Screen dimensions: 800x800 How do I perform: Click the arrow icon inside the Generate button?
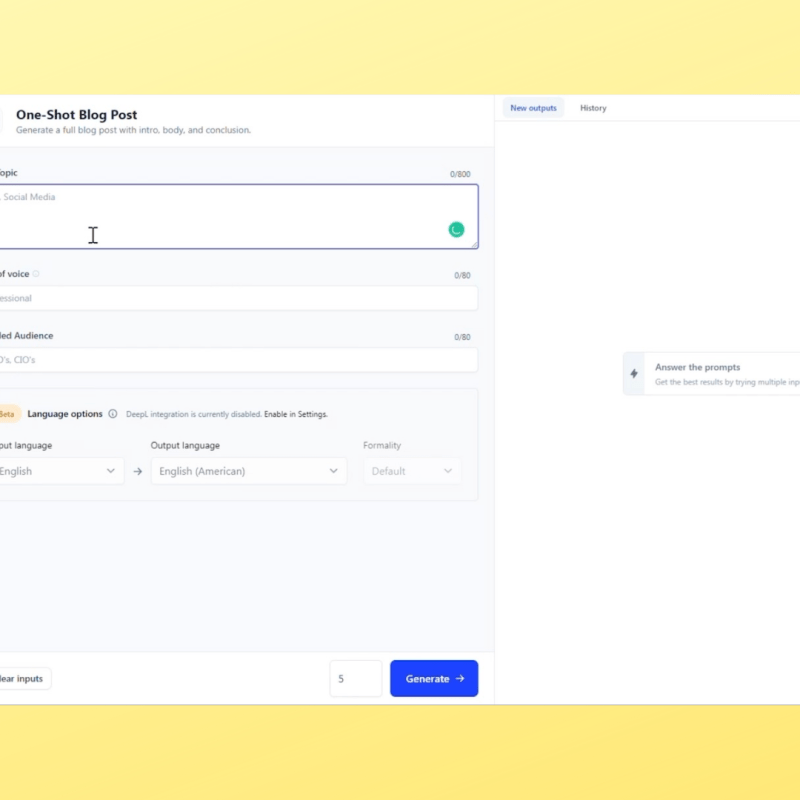[x=458, y=678]
